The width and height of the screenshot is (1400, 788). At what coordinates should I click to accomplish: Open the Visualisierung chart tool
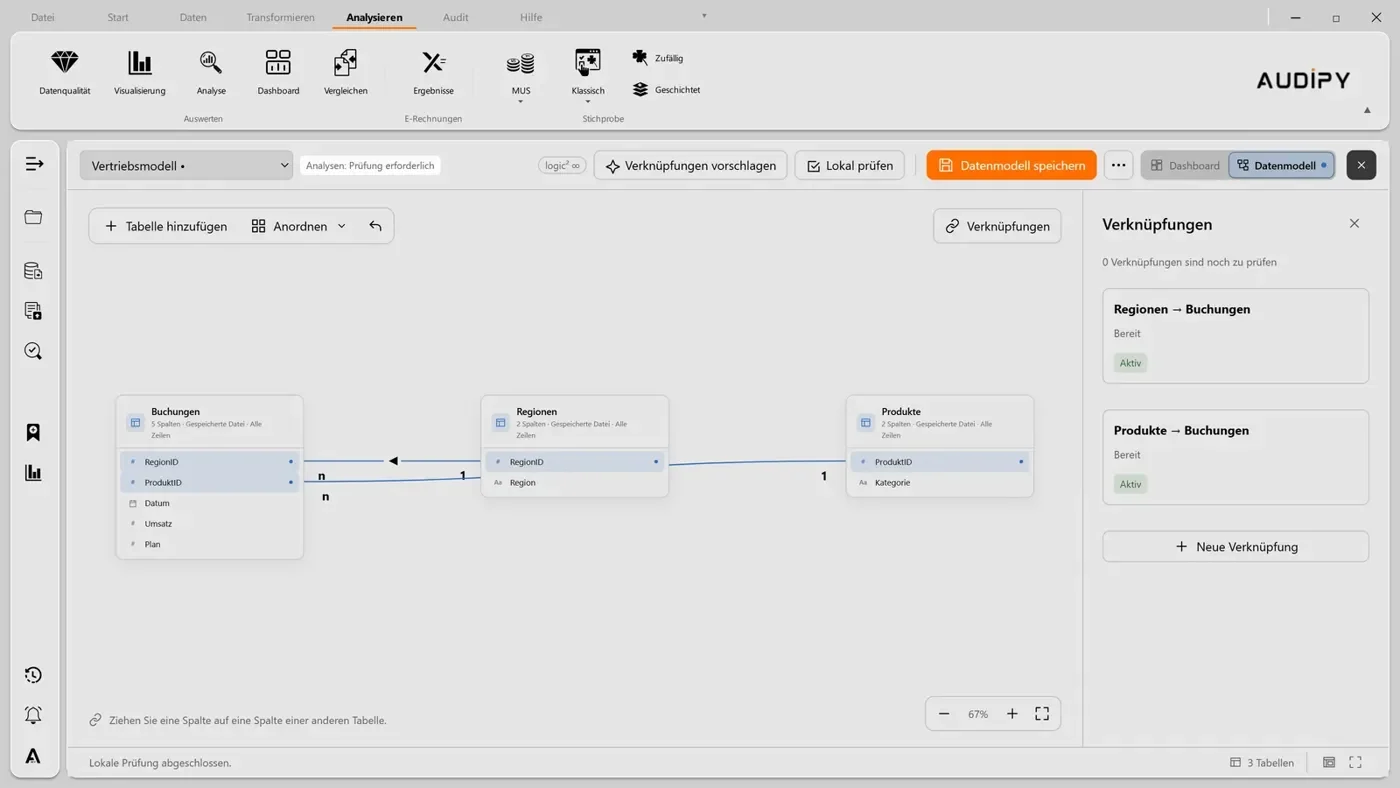tap(140, 73)
